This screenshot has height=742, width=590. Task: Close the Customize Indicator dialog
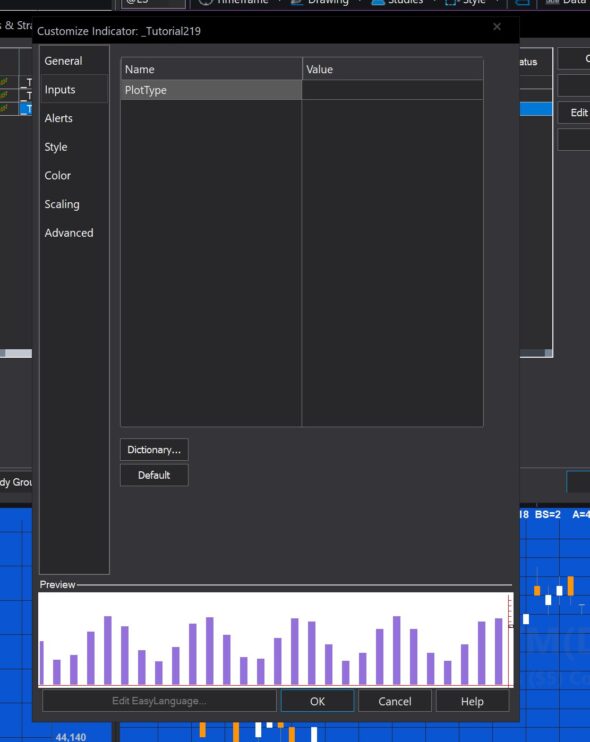click(497, 27)
